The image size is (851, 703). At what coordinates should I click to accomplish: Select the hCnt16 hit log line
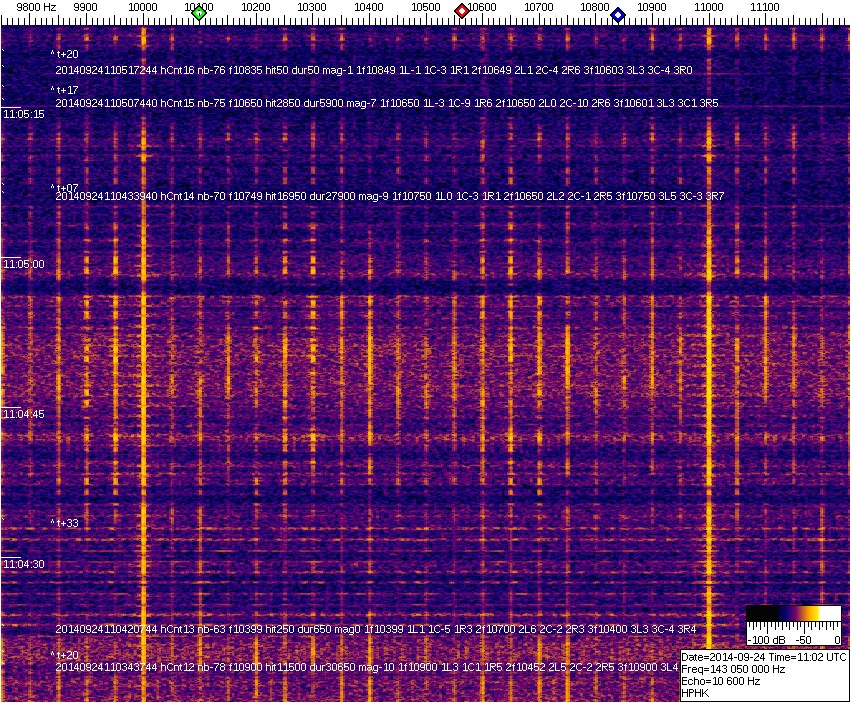tap(374, 70)
